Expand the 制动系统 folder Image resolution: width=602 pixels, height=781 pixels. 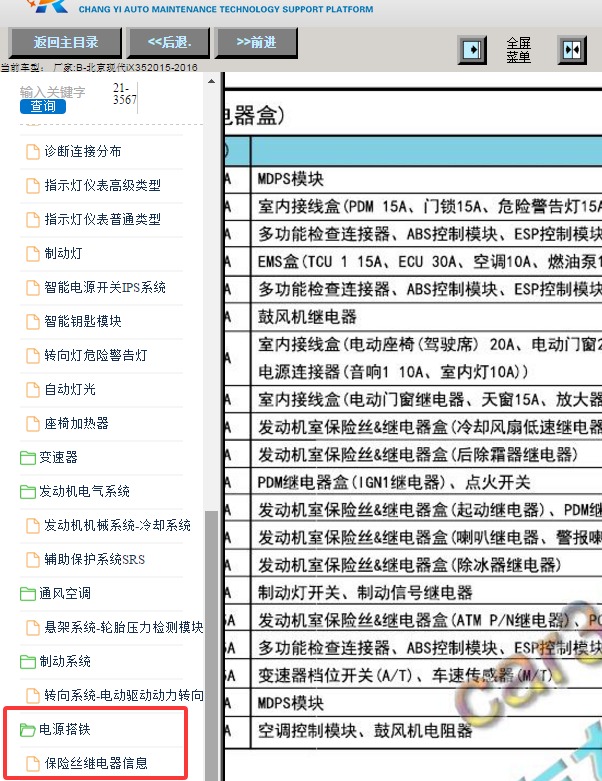tap(65, 661)
